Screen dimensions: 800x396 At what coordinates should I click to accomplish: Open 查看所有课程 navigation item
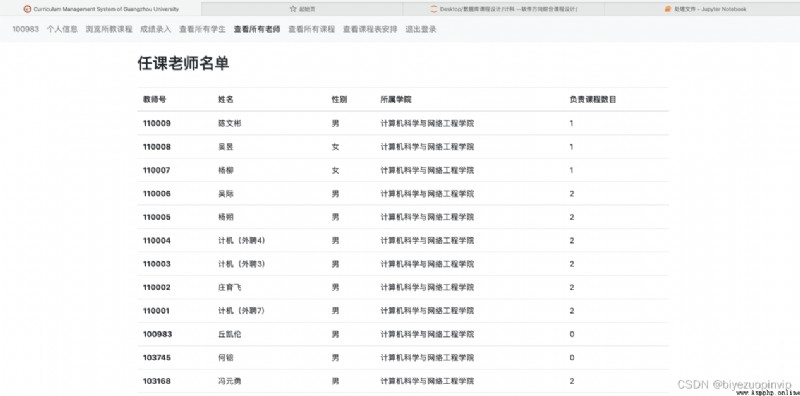(x=312, y=29)
